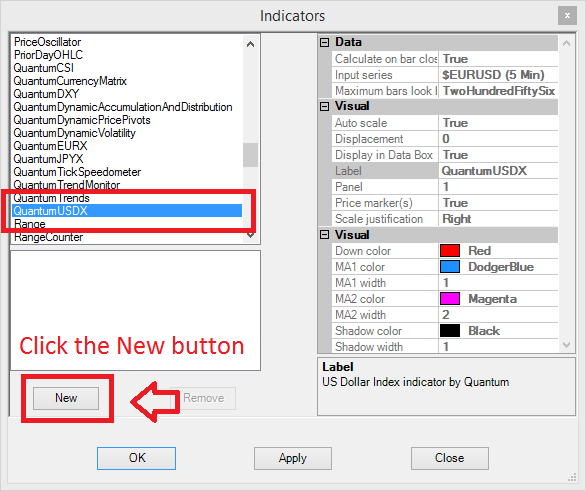This screenshot has height=491, width=586.
Task: Toggle the Auto scale True value
Action: 498,123
